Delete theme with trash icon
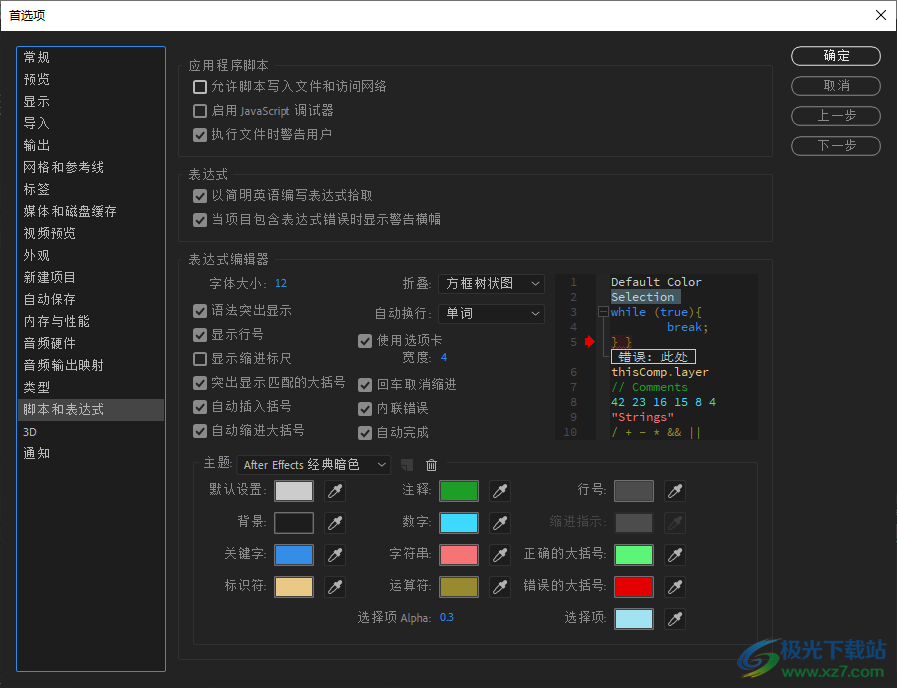The image size is (897, 688). (431, 465)
